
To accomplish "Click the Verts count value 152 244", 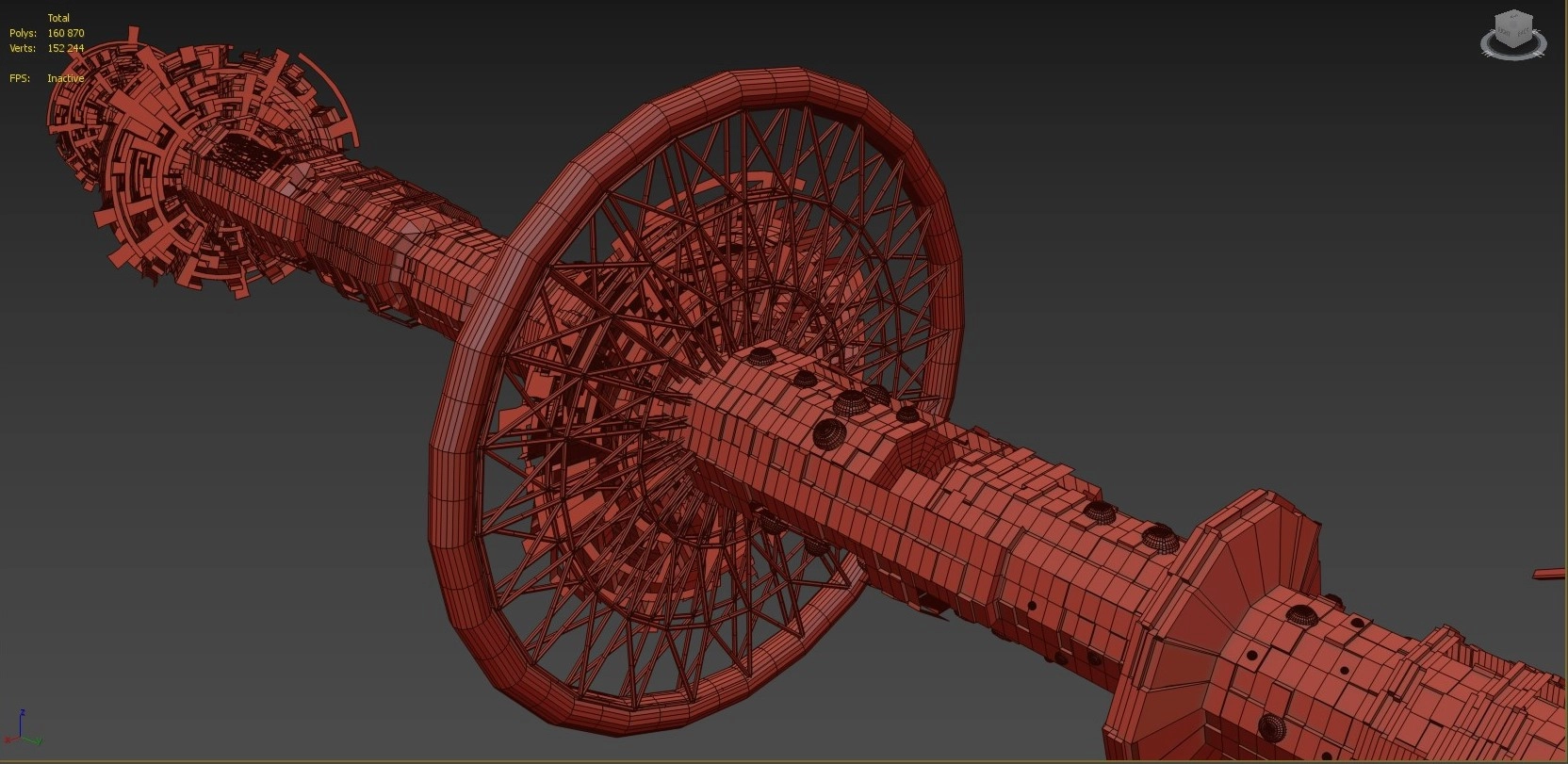I will (x=66, y=48).
